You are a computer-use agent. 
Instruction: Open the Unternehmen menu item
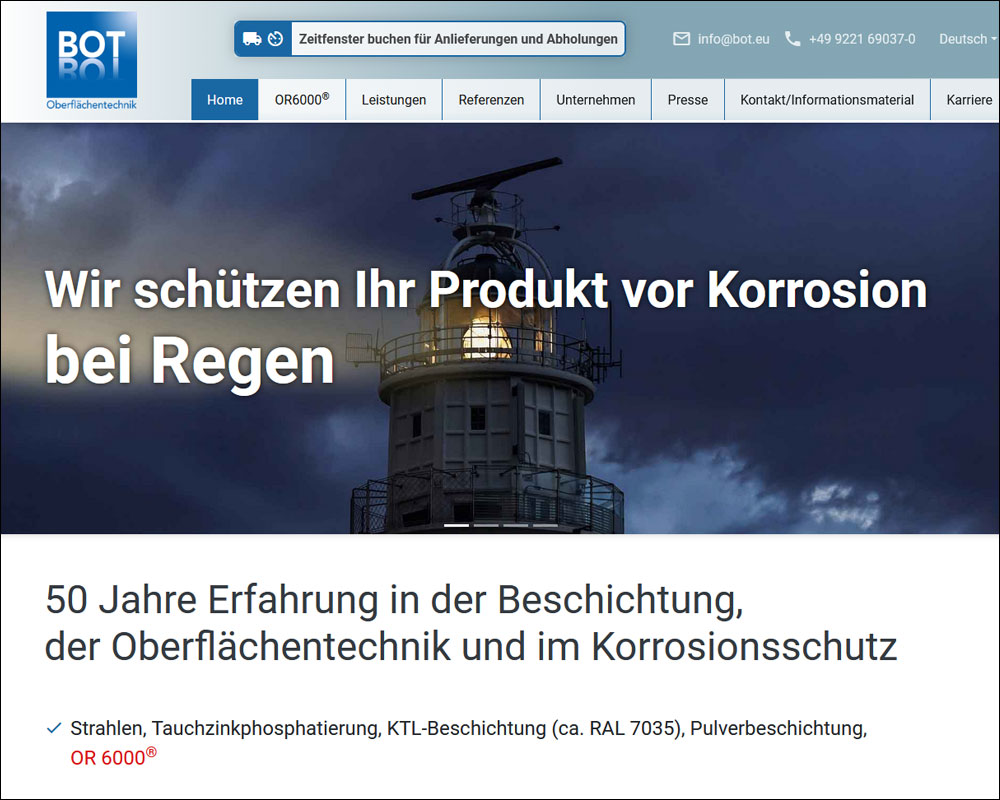(596, 100)
